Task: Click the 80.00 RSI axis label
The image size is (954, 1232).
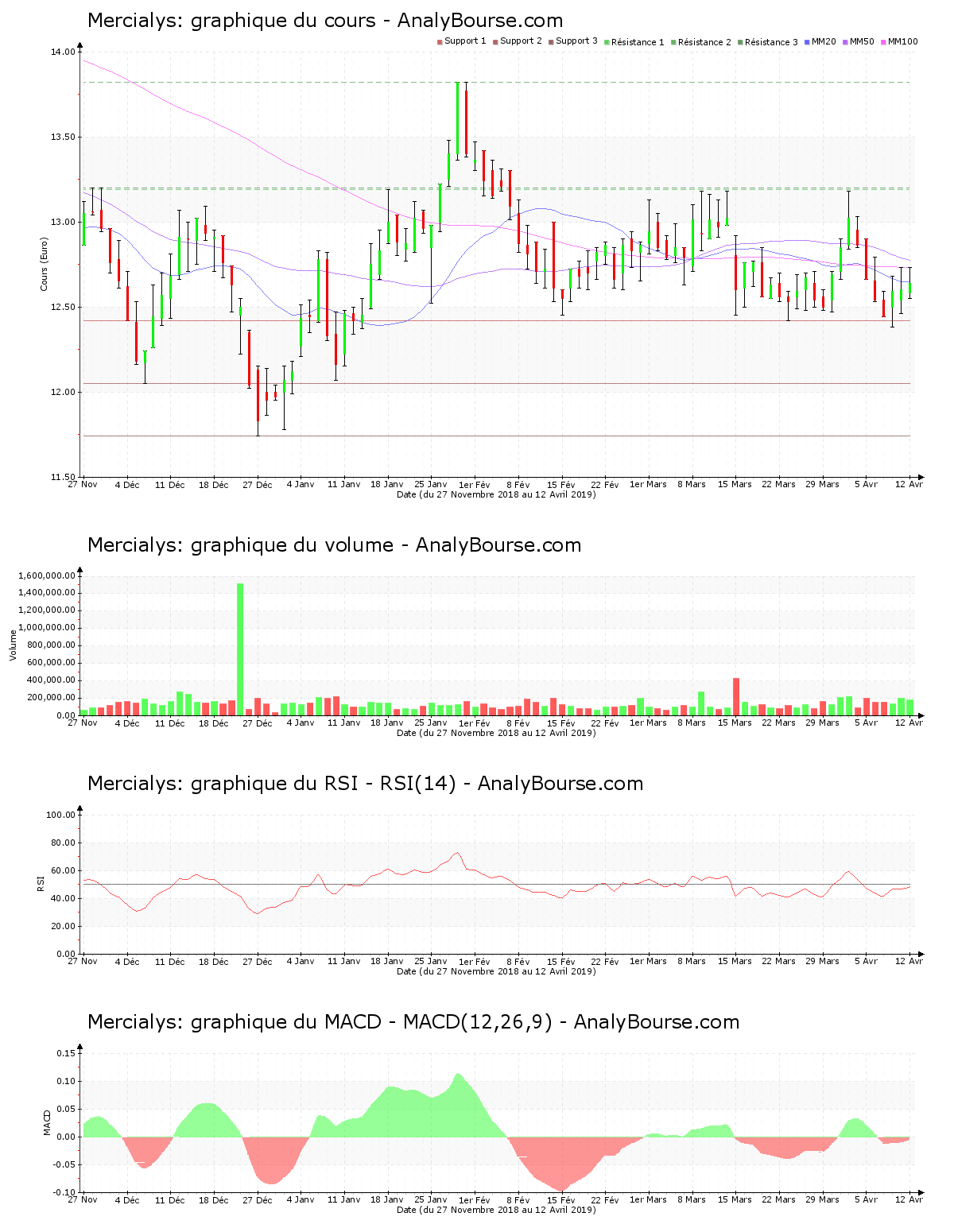Action: click(x=63, y=843)
